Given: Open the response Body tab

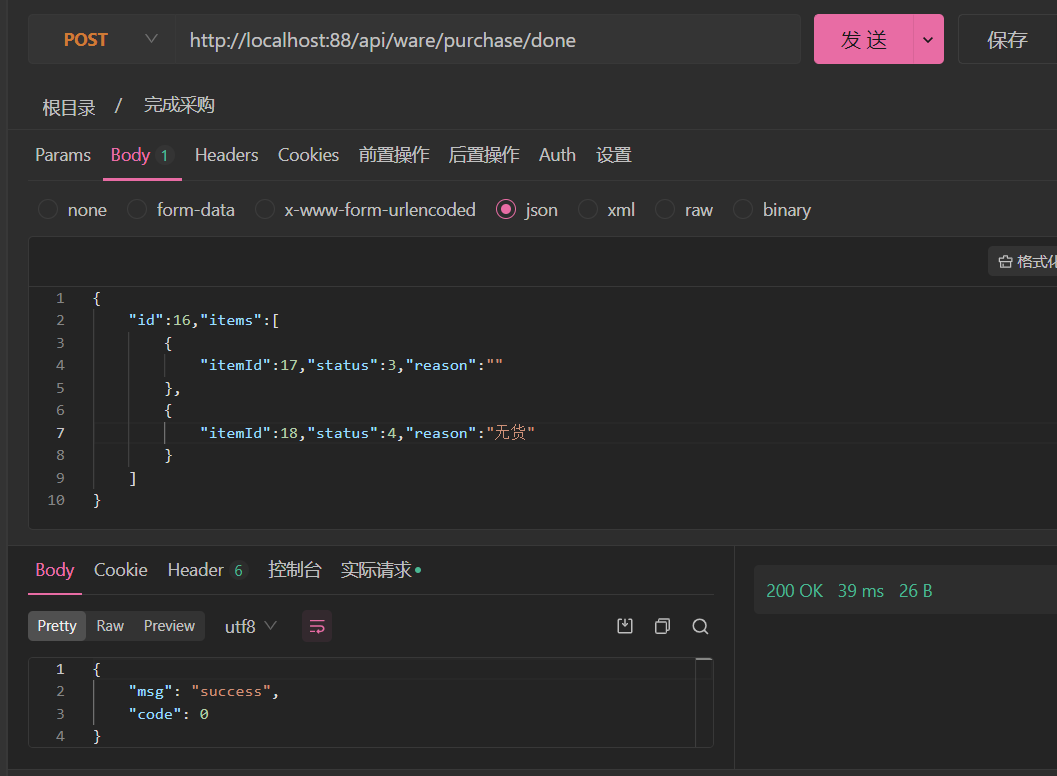Looking at the screenshot, I should (55, 570).
